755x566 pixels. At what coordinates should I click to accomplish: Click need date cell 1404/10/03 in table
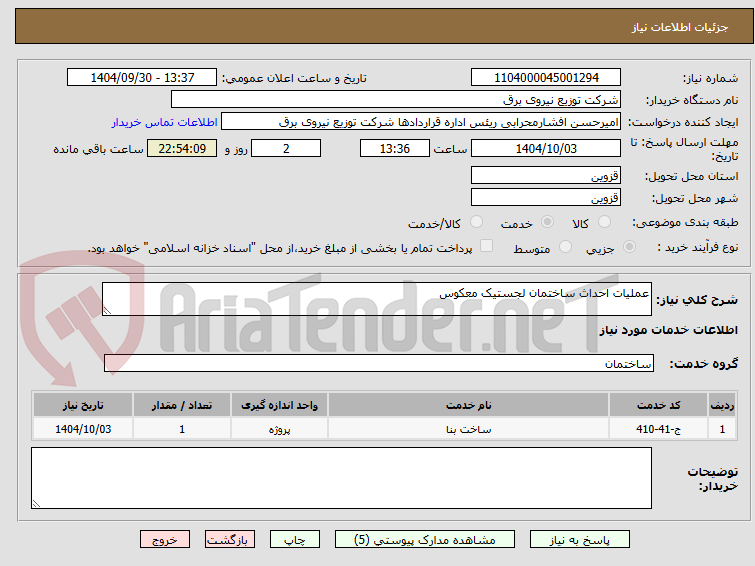(x=83, y=429)
